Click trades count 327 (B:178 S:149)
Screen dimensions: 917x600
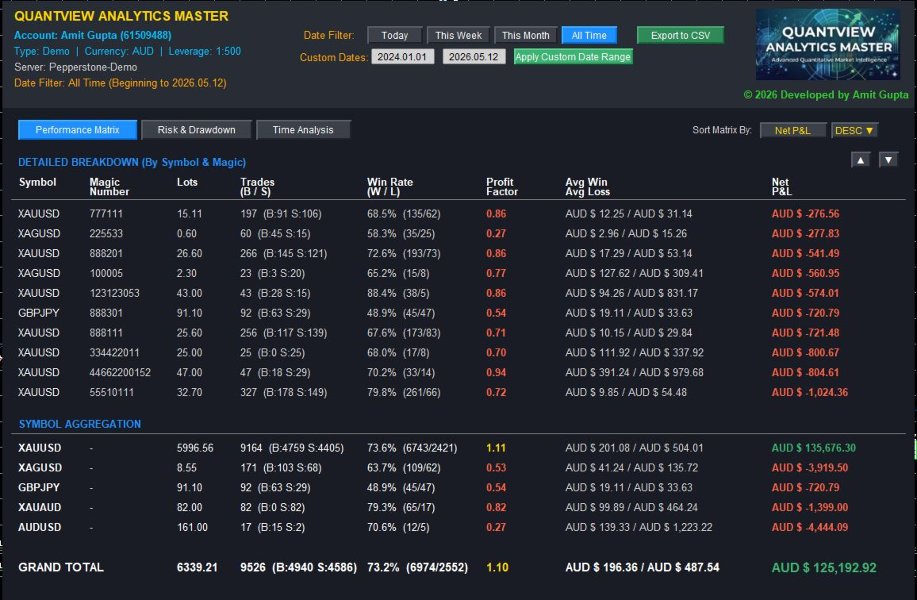coord(283,393)
